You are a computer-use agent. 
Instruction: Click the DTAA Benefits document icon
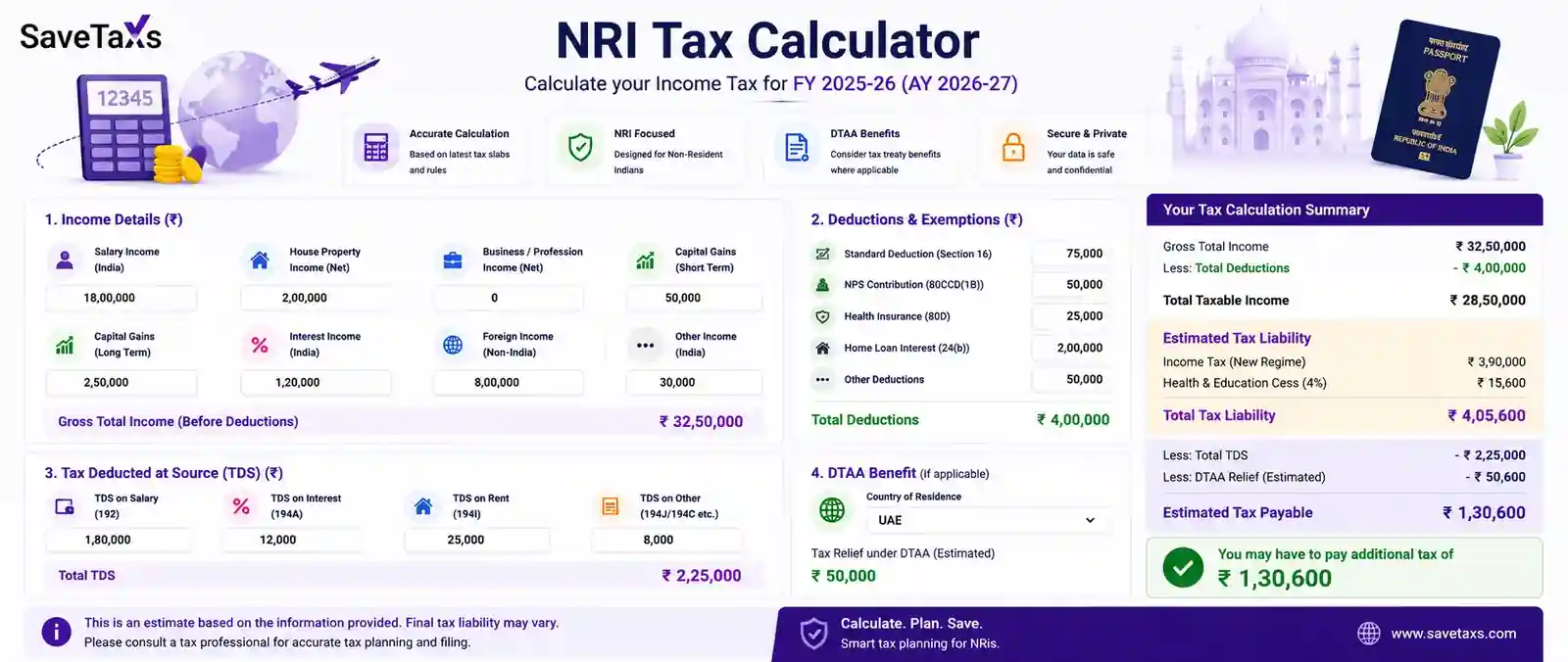797,148
